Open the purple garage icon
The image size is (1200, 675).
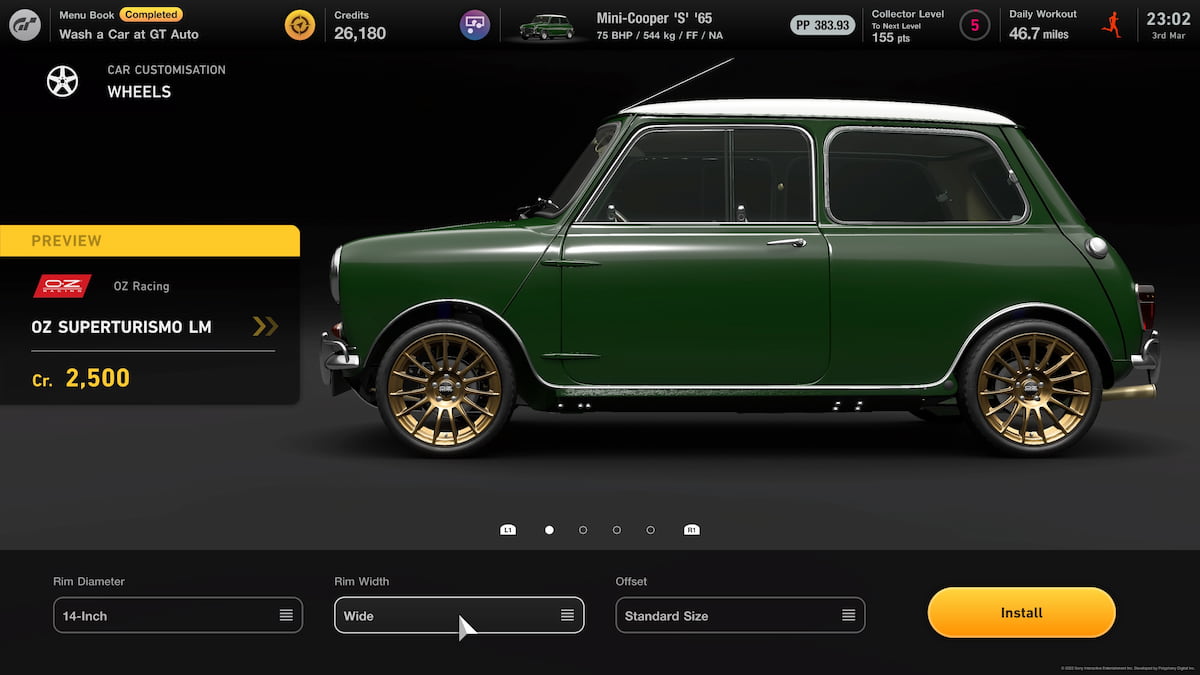pos(475,25)
